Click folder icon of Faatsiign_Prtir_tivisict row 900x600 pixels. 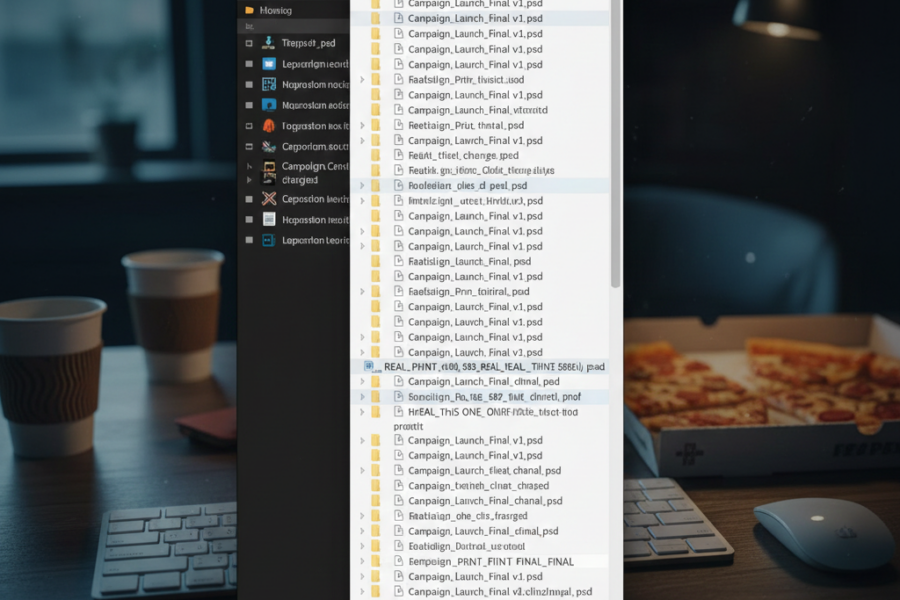pos(375,79)
